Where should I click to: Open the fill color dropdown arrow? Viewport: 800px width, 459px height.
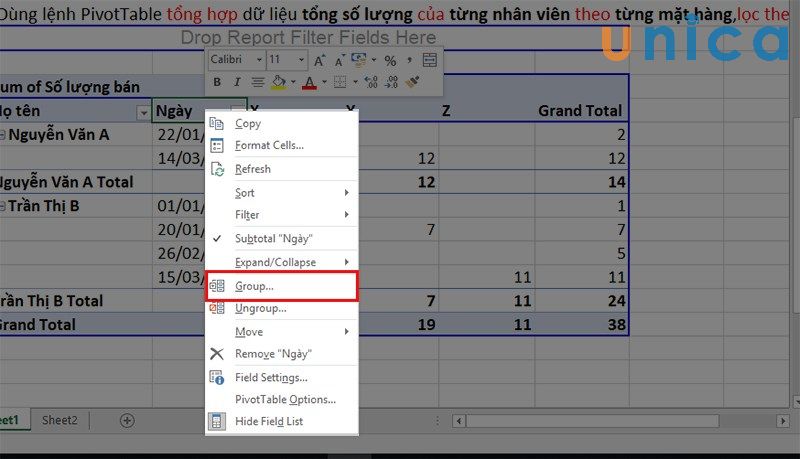click(293, 82)
